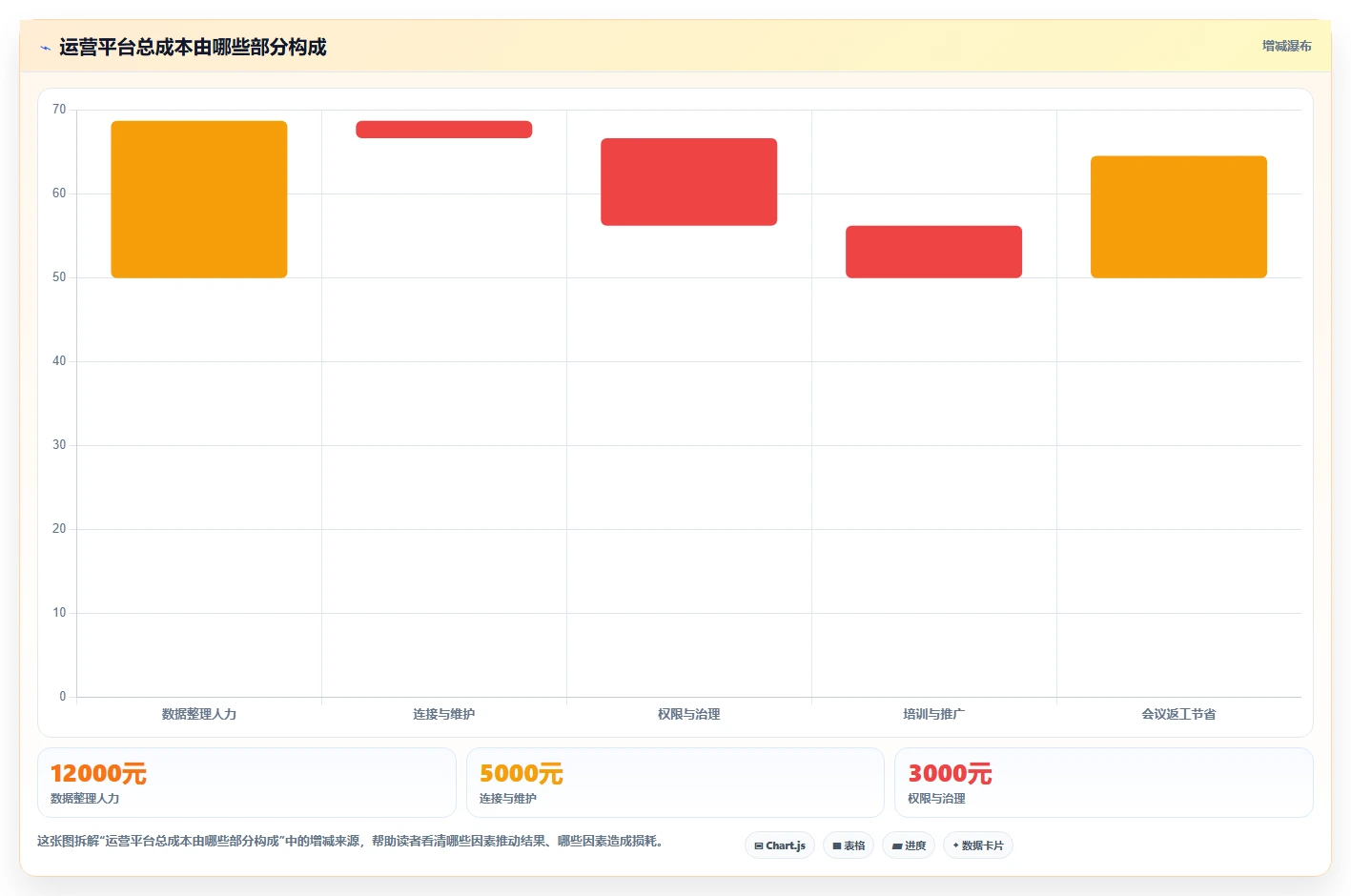Click y-axis value 70
This screenshot has height=896, width=1351.
(59, 110)
